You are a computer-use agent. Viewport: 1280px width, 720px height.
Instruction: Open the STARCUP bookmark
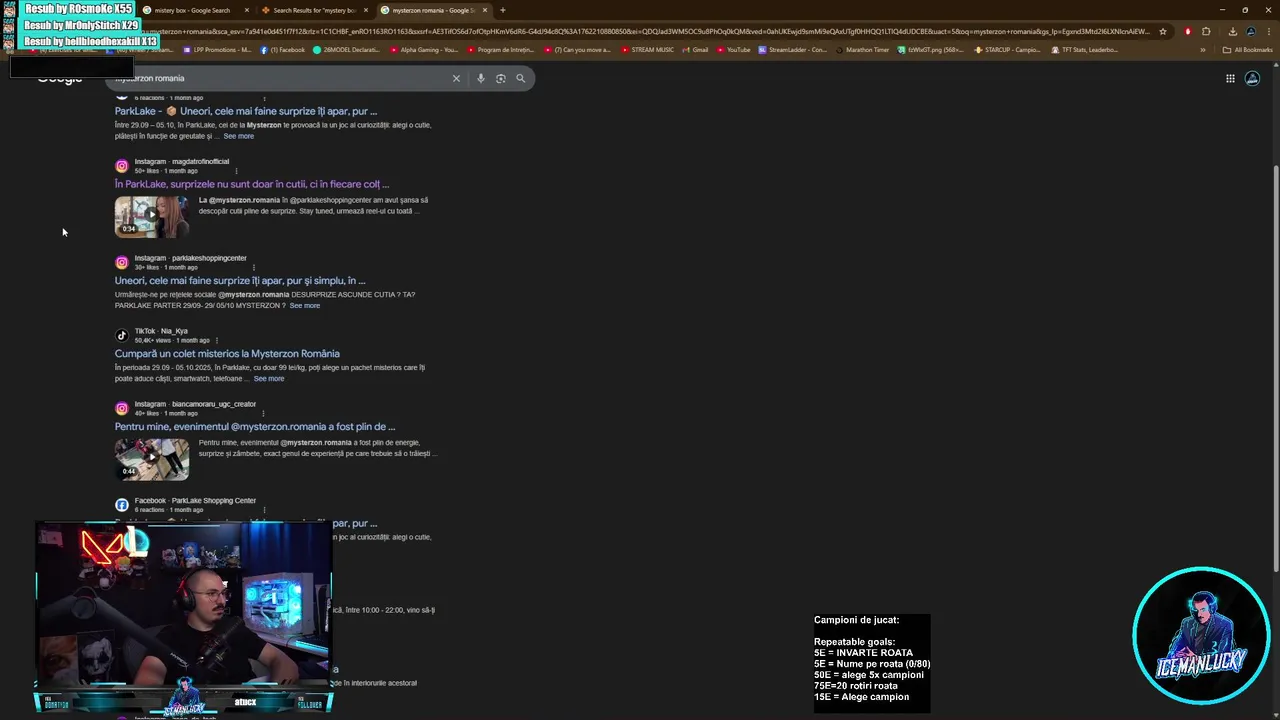pyautogui.click(x=1007, y=49)
